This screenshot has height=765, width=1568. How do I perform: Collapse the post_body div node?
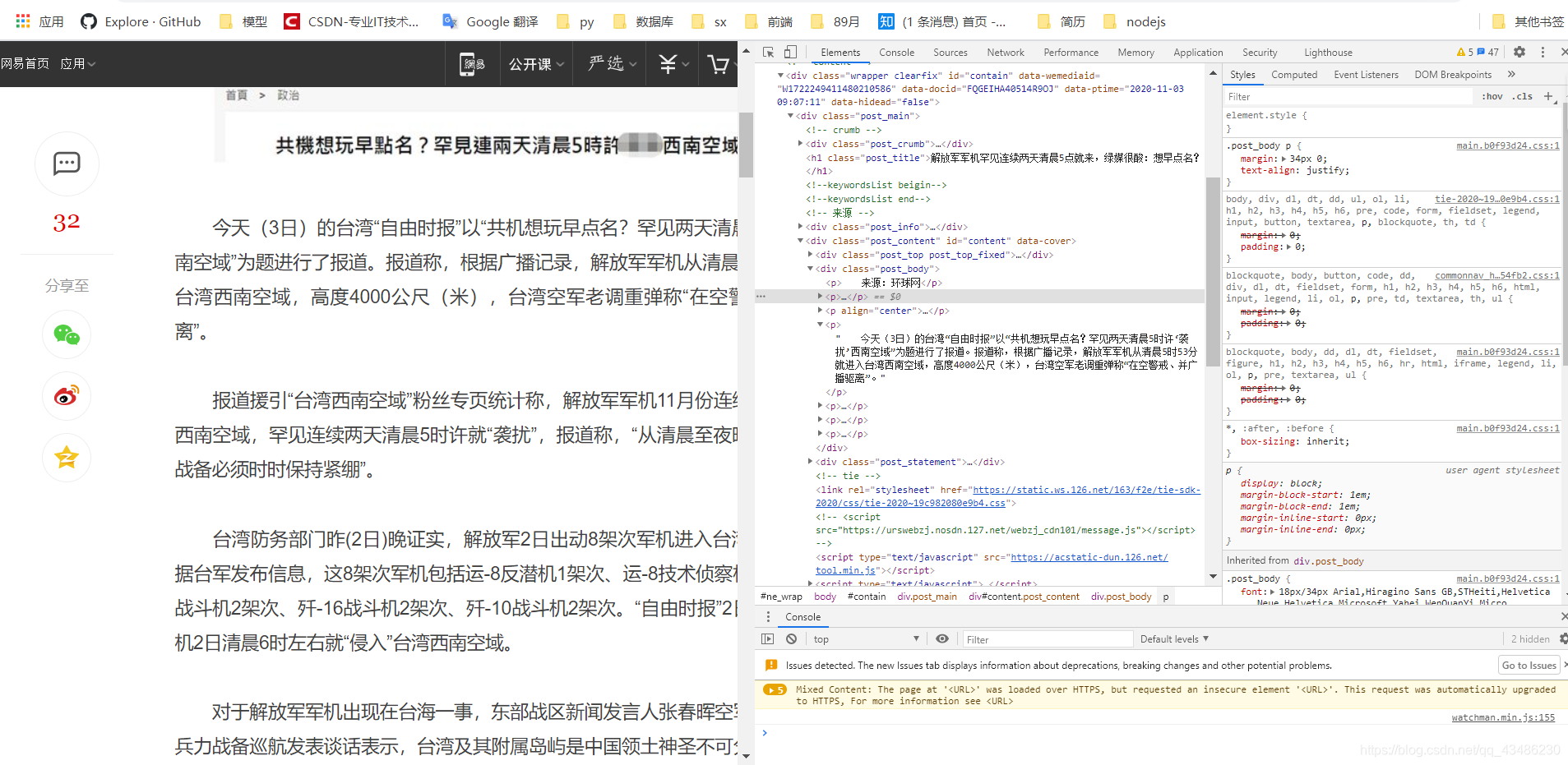(810, 269)
